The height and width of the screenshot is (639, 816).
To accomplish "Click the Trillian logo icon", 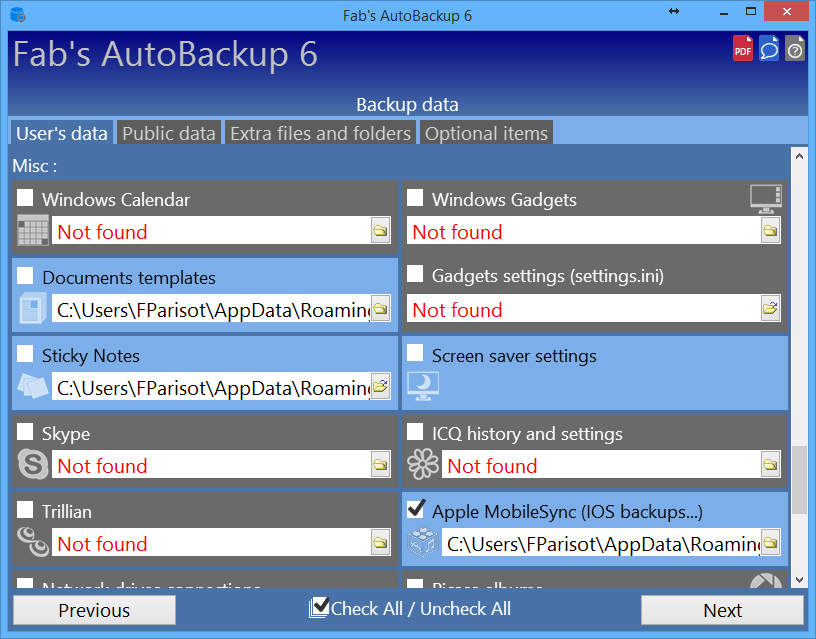I will tap(33, 542).
